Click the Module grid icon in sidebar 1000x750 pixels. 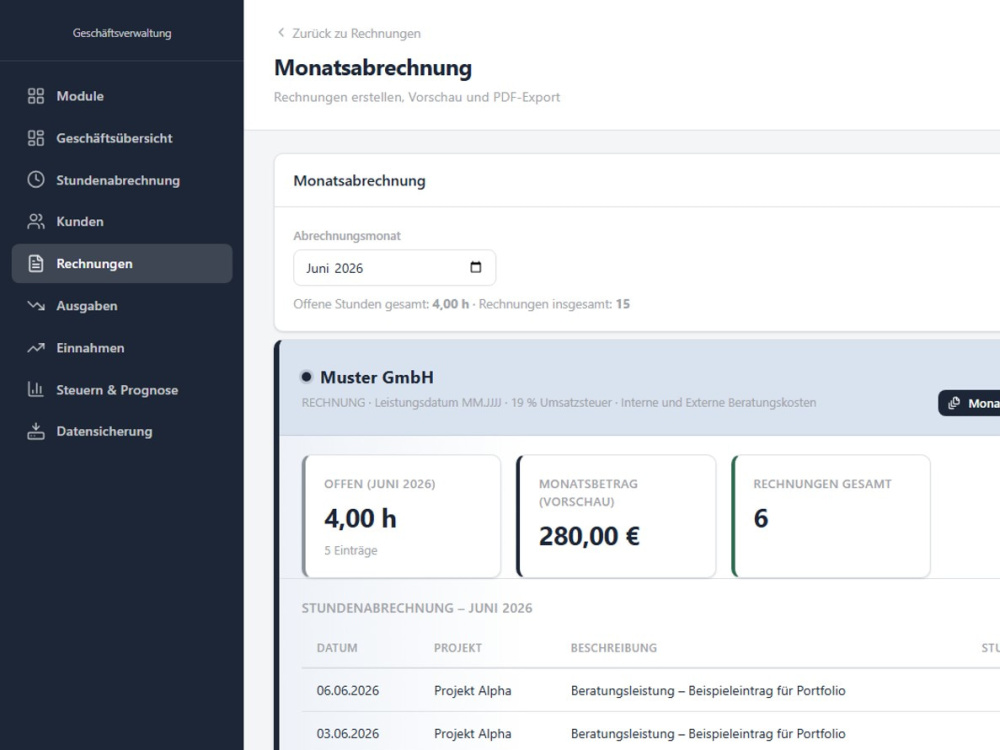[36, 96]
